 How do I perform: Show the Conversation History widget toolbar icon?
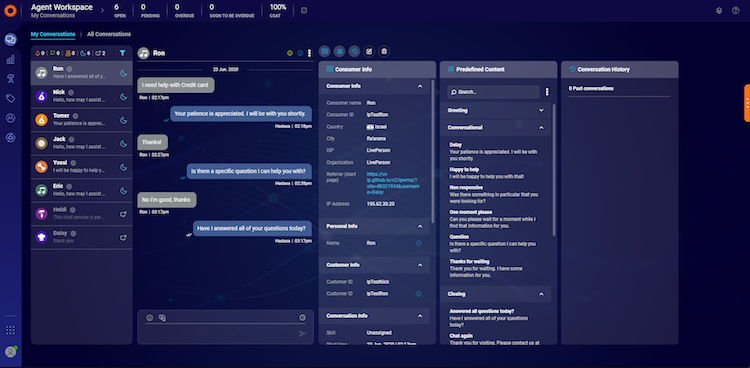(x=354, y=51)
